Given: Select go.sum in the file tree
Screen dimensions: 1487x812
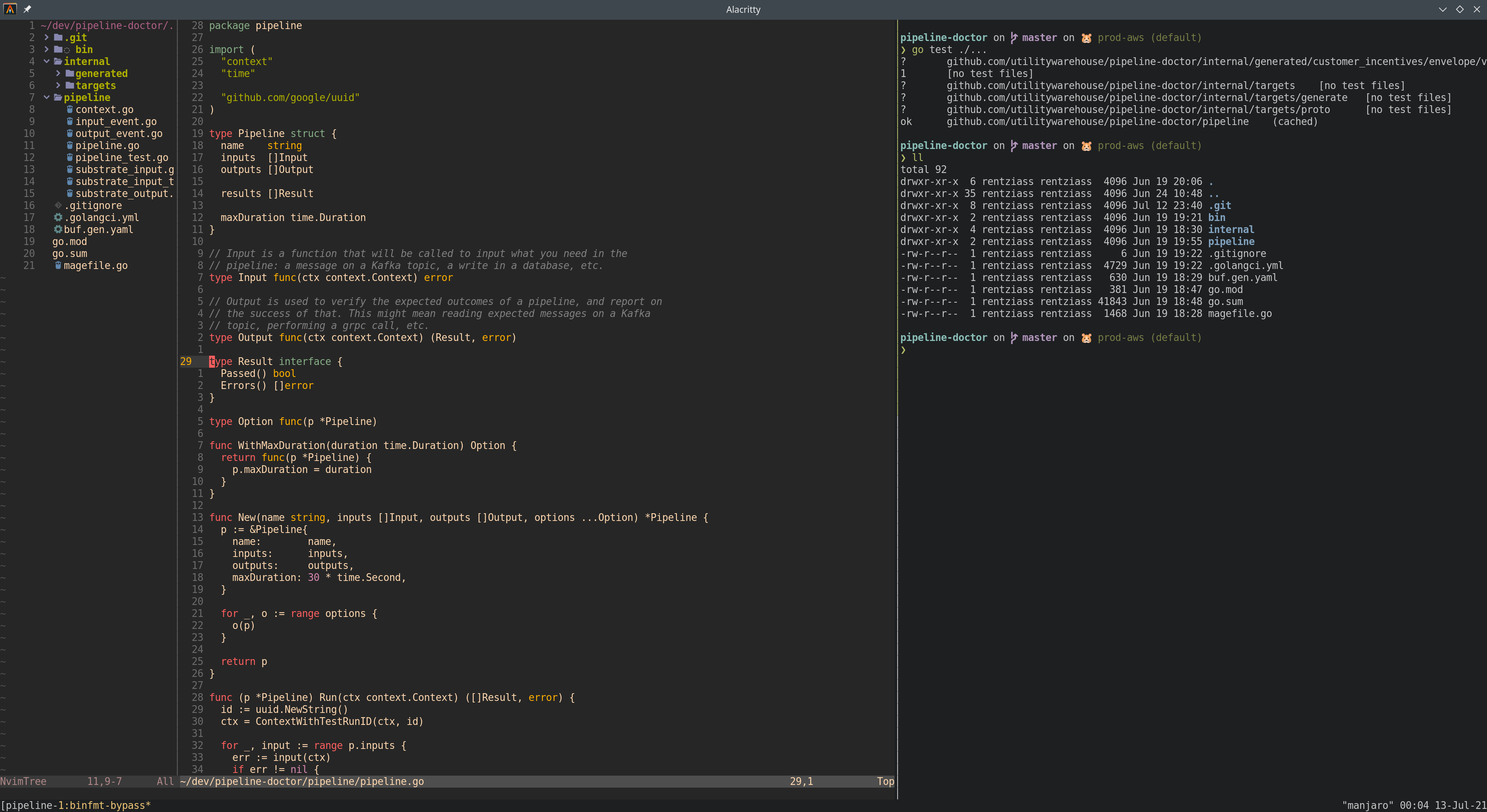Looking at the screenshot, I should coord(70,254).
